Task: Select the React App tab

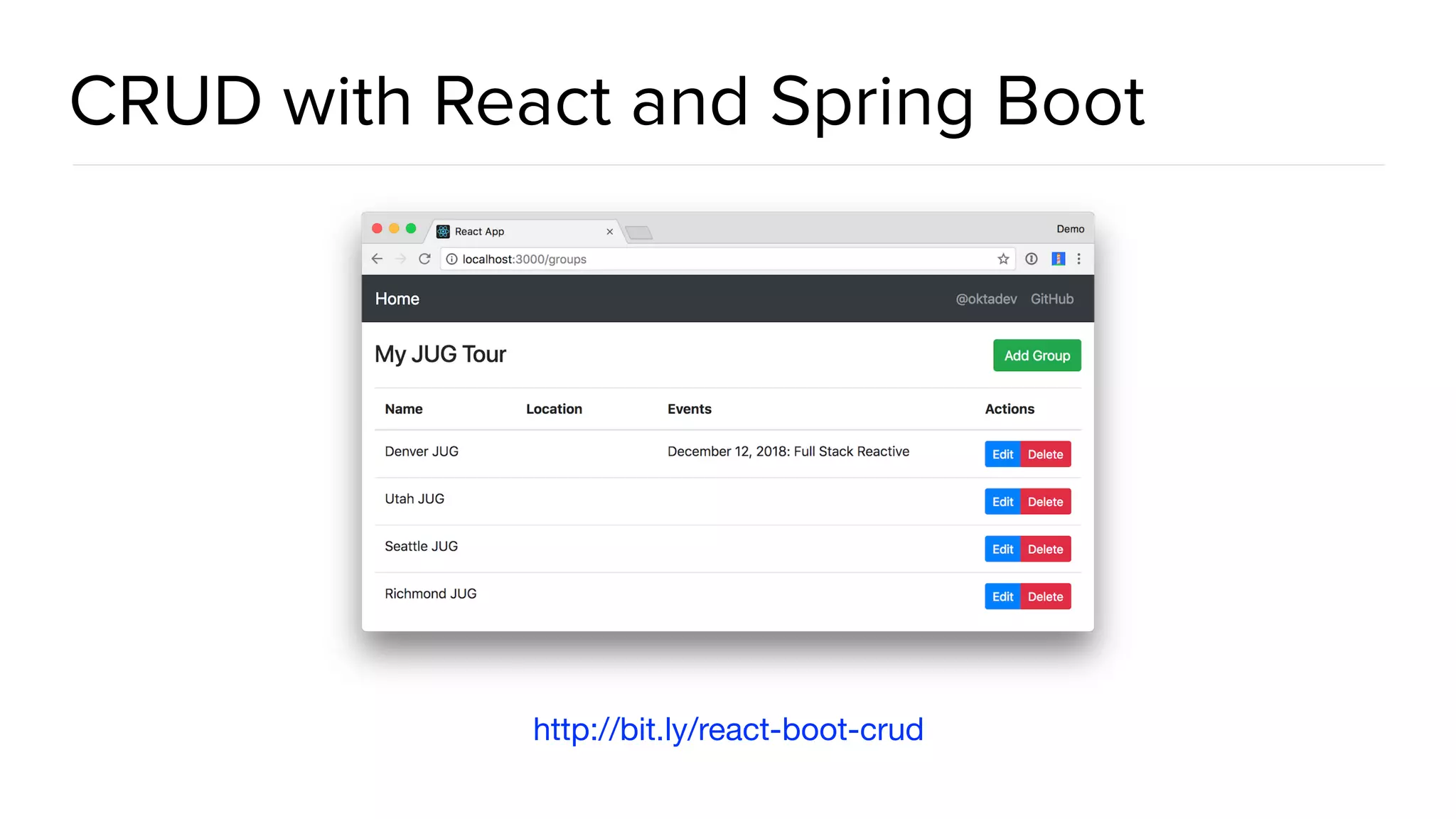Action: (525, 231)
